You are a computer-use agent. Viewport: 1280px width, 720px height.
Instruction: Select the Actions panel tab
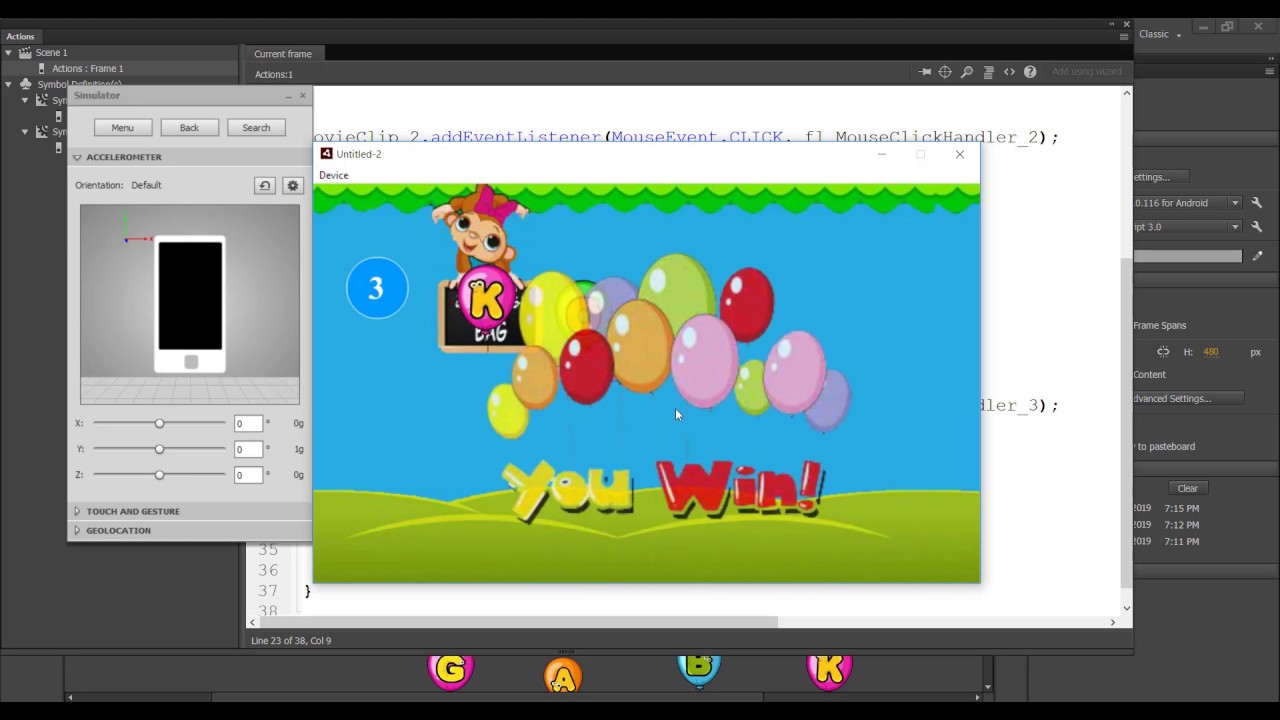pos(20,36)
